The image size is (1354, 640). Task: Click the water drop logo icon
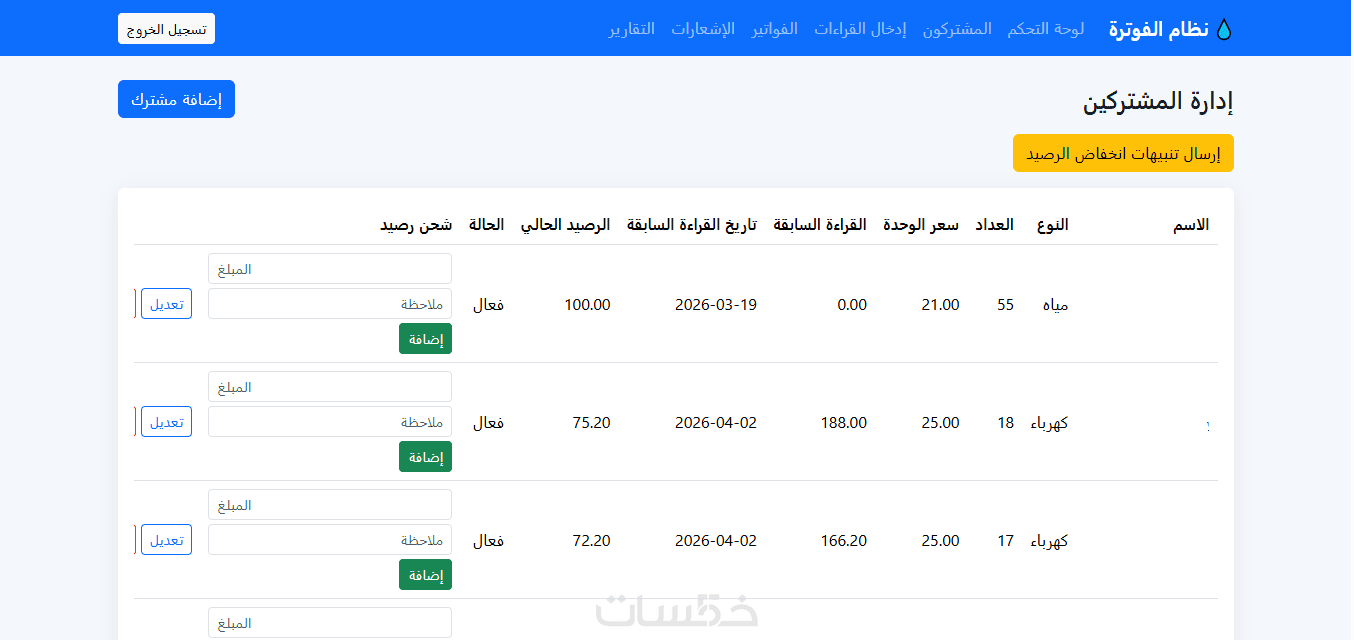[x=1224, y=29]
